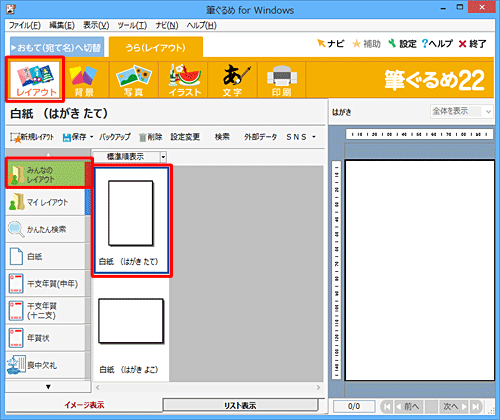Switch to リスト表示 view mode

240,405
